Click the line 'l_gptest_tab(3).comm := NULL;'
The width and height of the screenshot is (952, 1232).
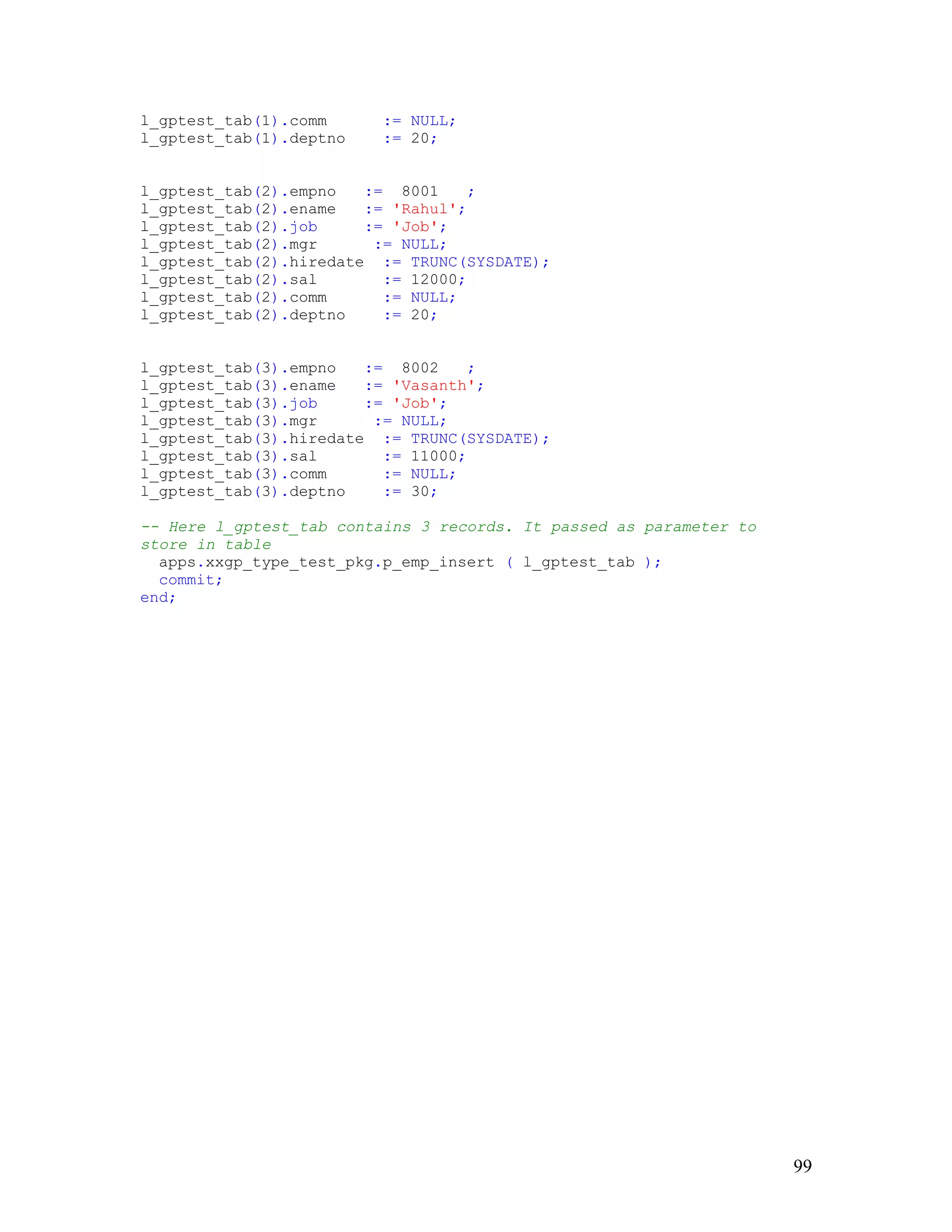point(298,474)
